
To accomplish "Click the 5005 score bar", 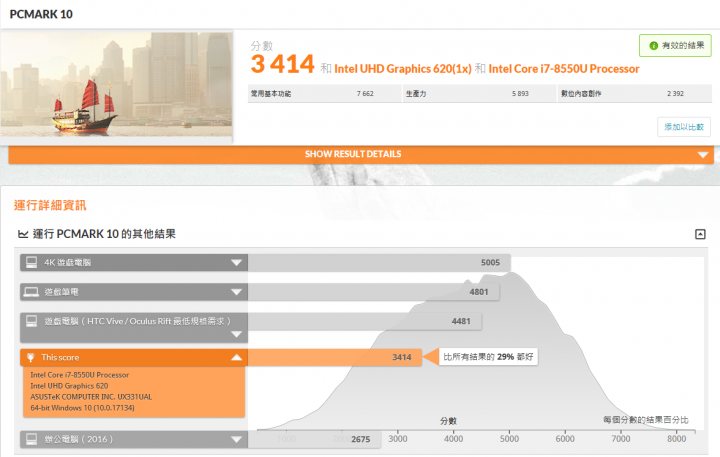I will tap(379, 263).
